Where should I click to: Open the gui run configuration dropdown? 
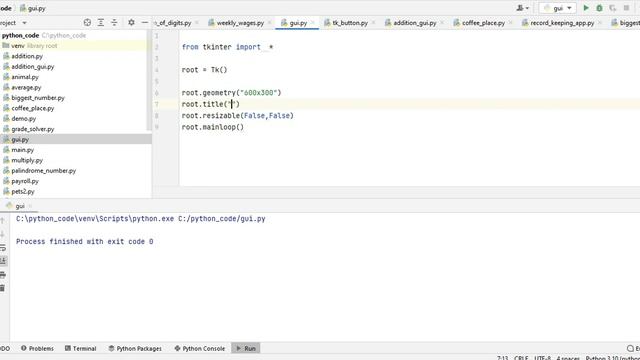pyautogui.click(x=558, y=8)
